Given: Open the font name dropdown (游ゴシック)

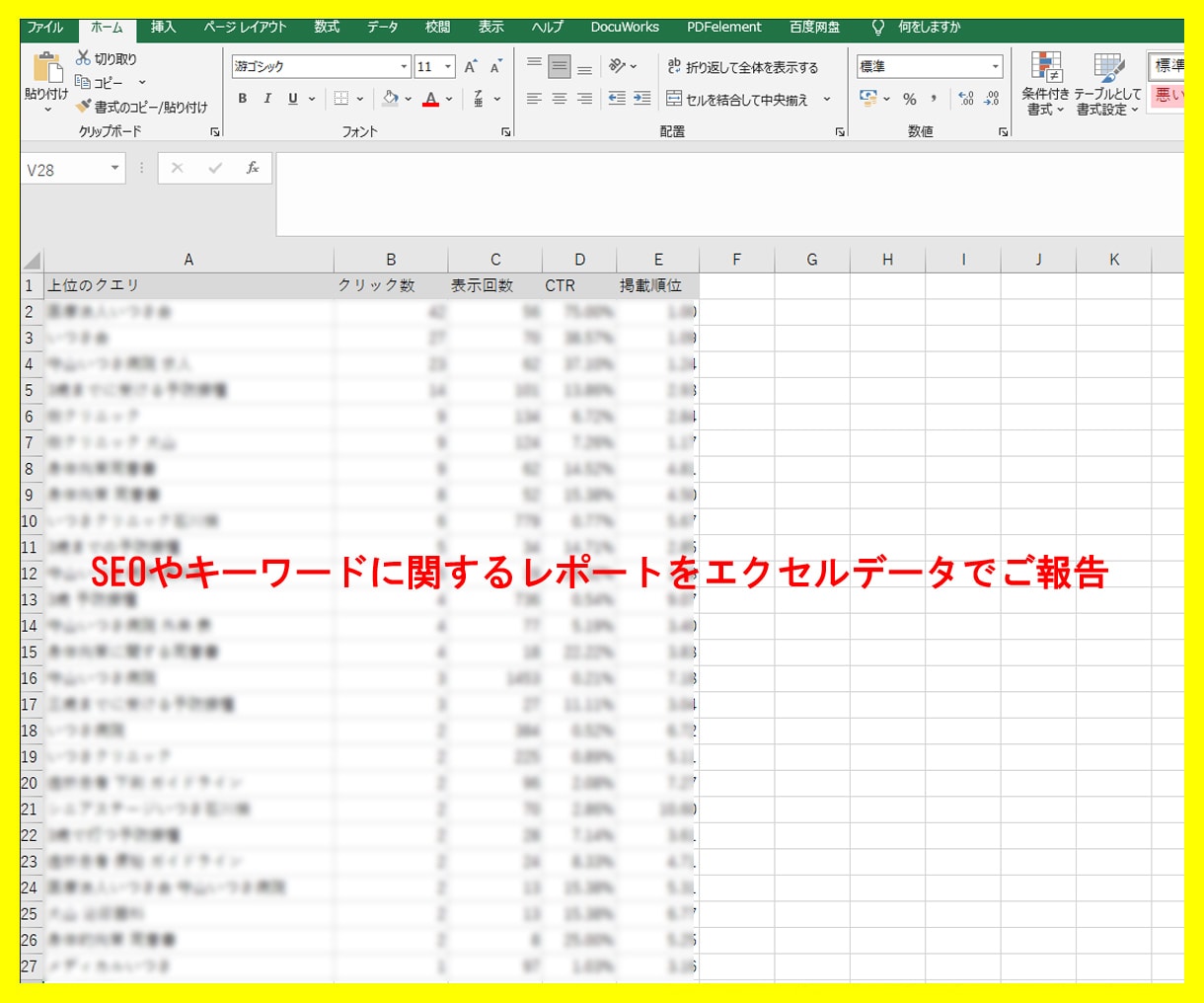Looking at the screenshot, I should click(x=405, y=67).
